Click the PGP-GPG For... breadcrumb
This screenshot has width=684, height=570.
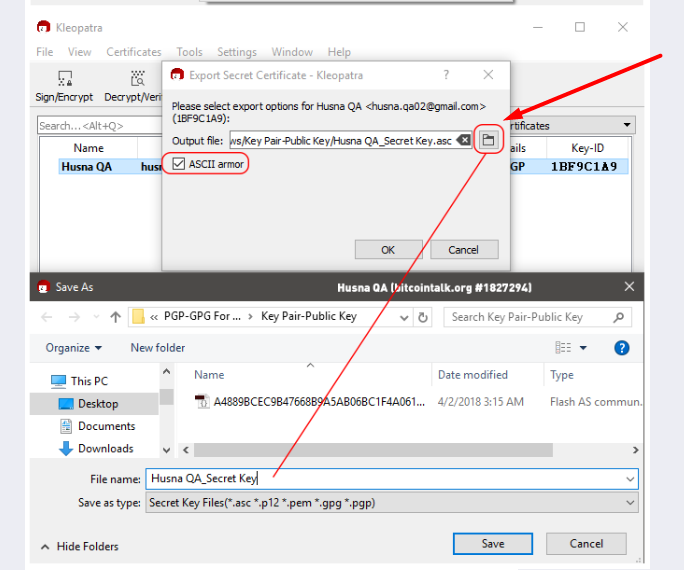[202, 316]
